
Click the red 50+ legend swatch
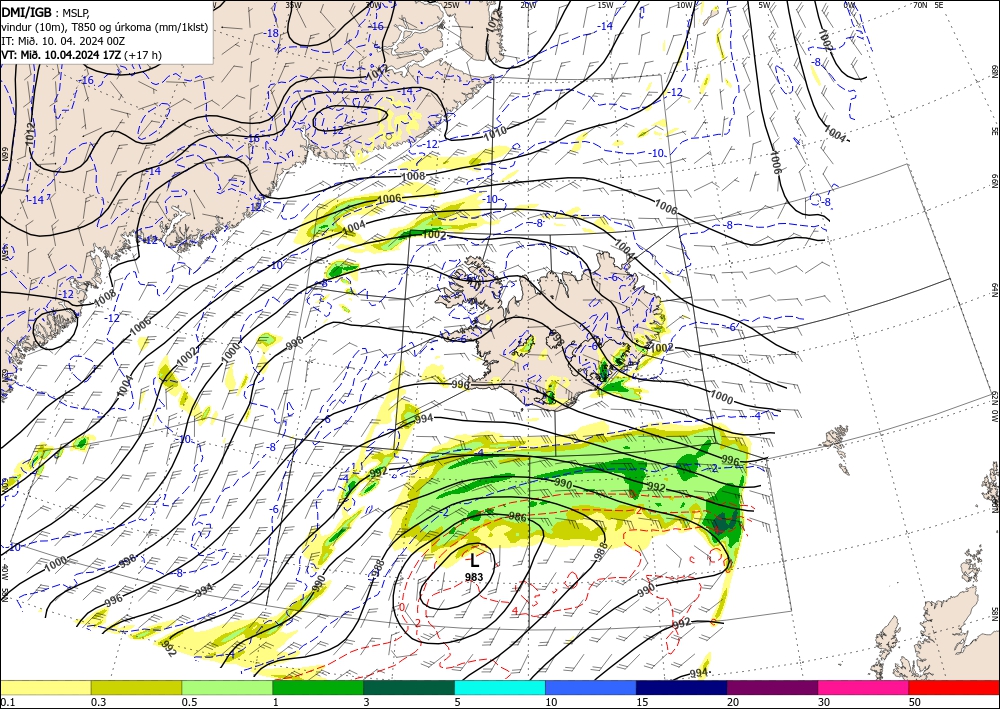pos(954,687)
